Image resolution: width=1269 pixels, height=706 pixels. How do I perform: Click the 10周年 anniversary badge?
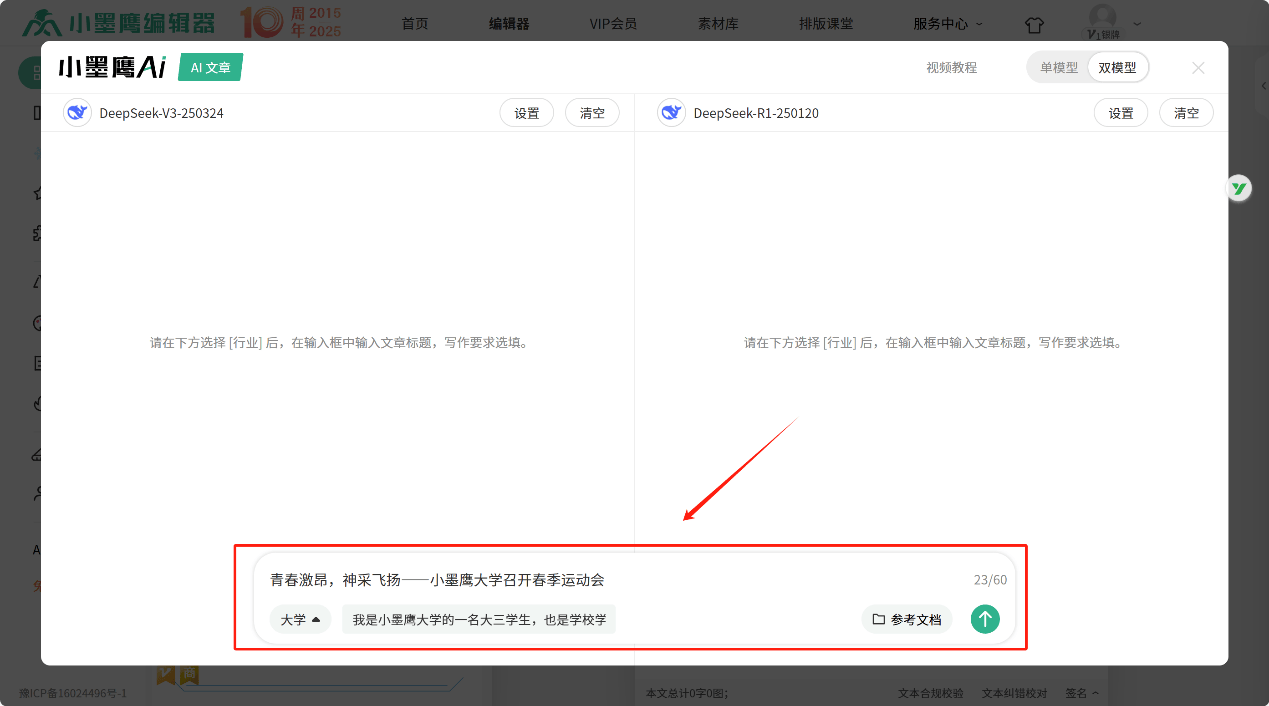(x=290, y=22)
